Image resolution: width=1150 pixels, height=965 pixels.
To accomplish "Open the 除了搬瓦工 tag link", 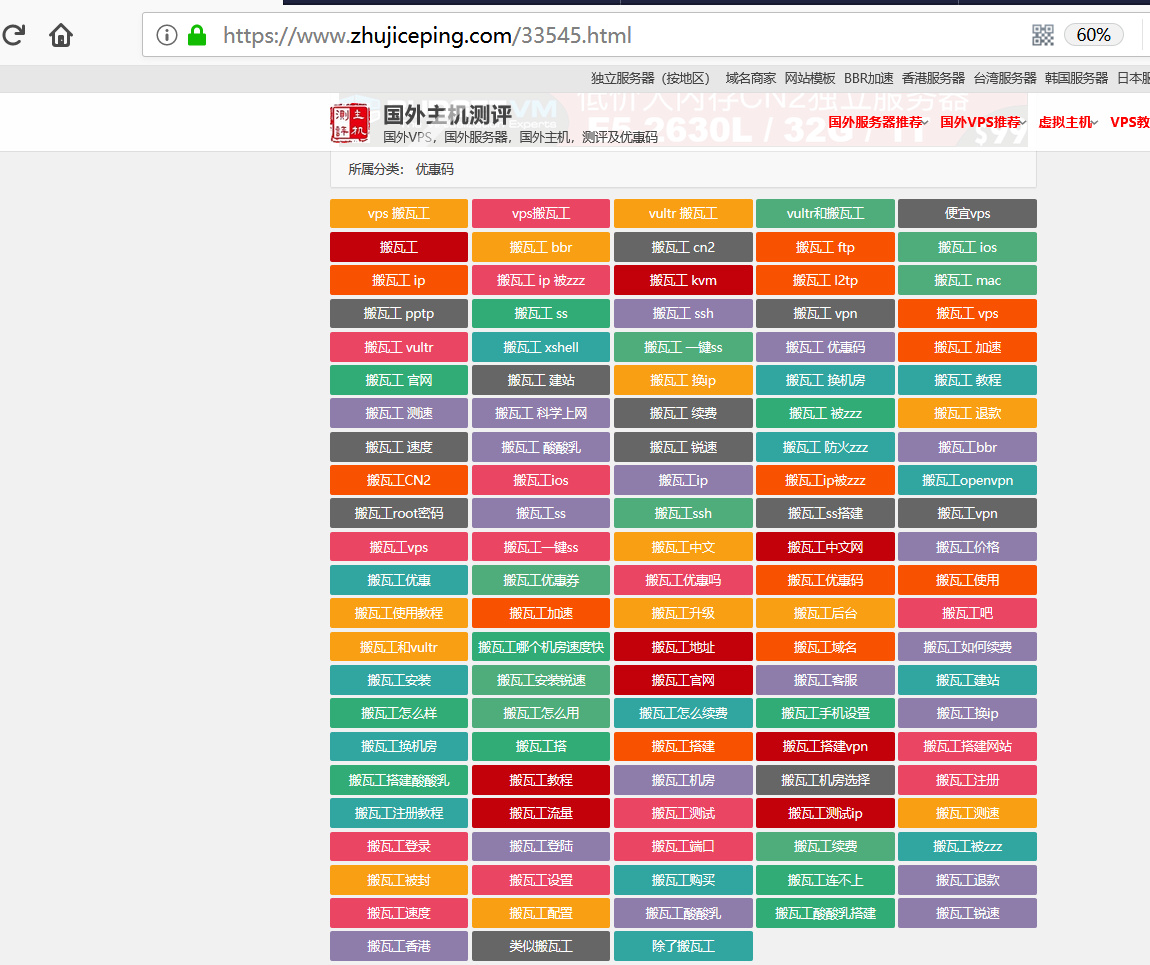I will click(683, 945).
